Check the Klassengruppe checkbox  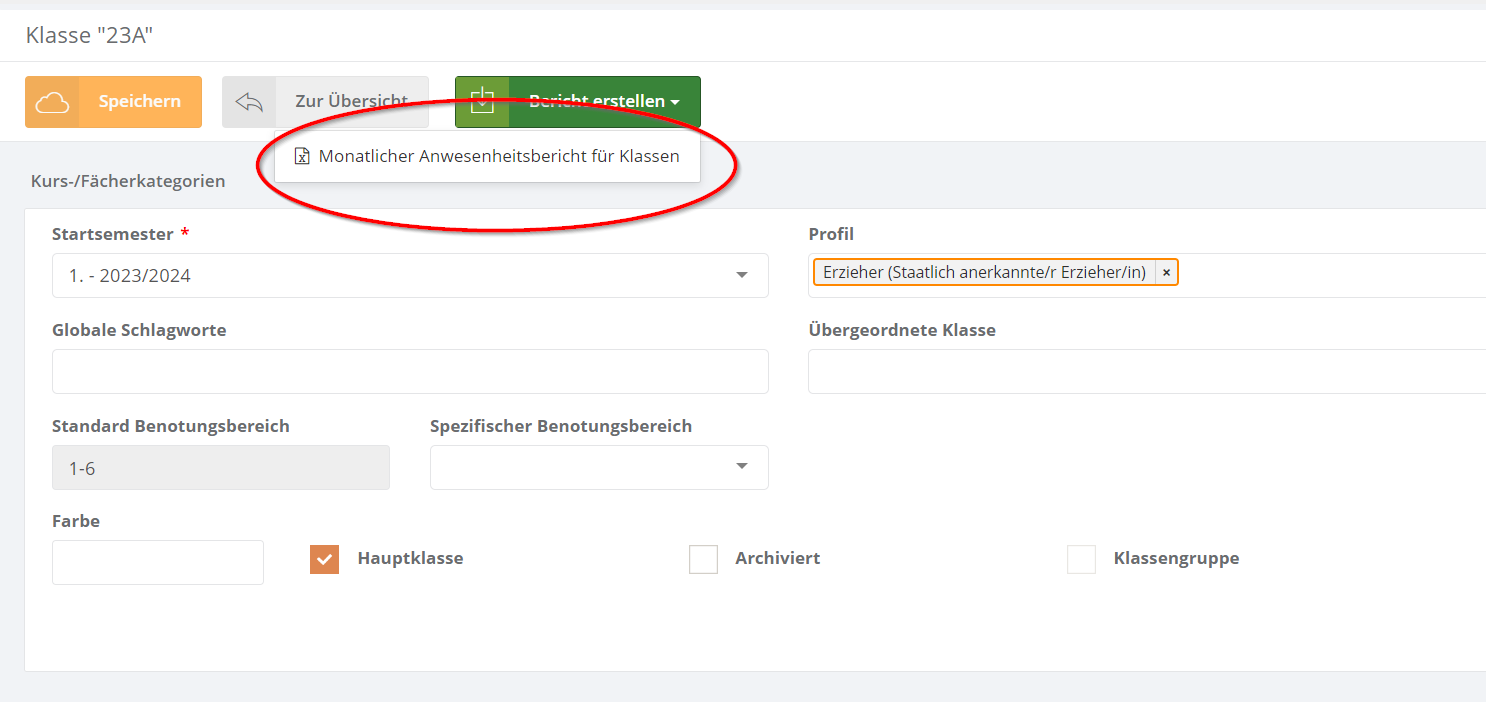pyautogui.click(x=1082, y=559)
